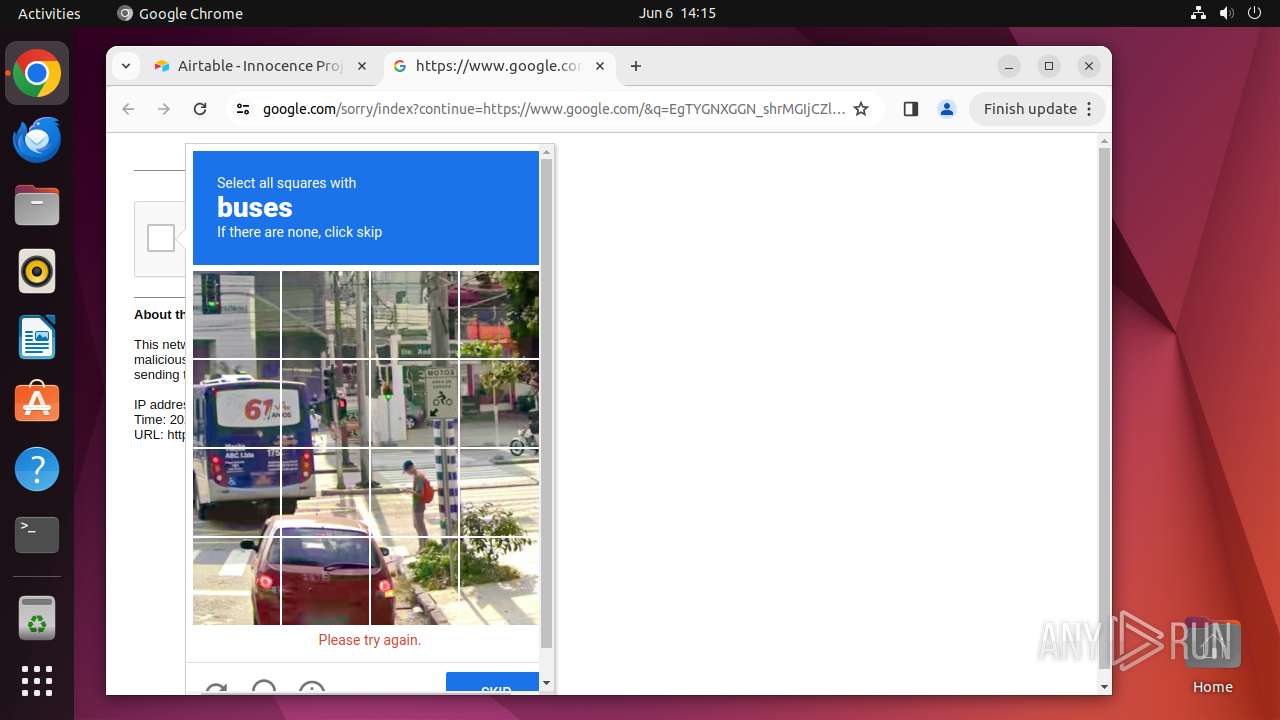This screenshot has height=720, width=1280.
Task: Select captcha tile with bicycle lane sign
Action: tap(415, 404)
